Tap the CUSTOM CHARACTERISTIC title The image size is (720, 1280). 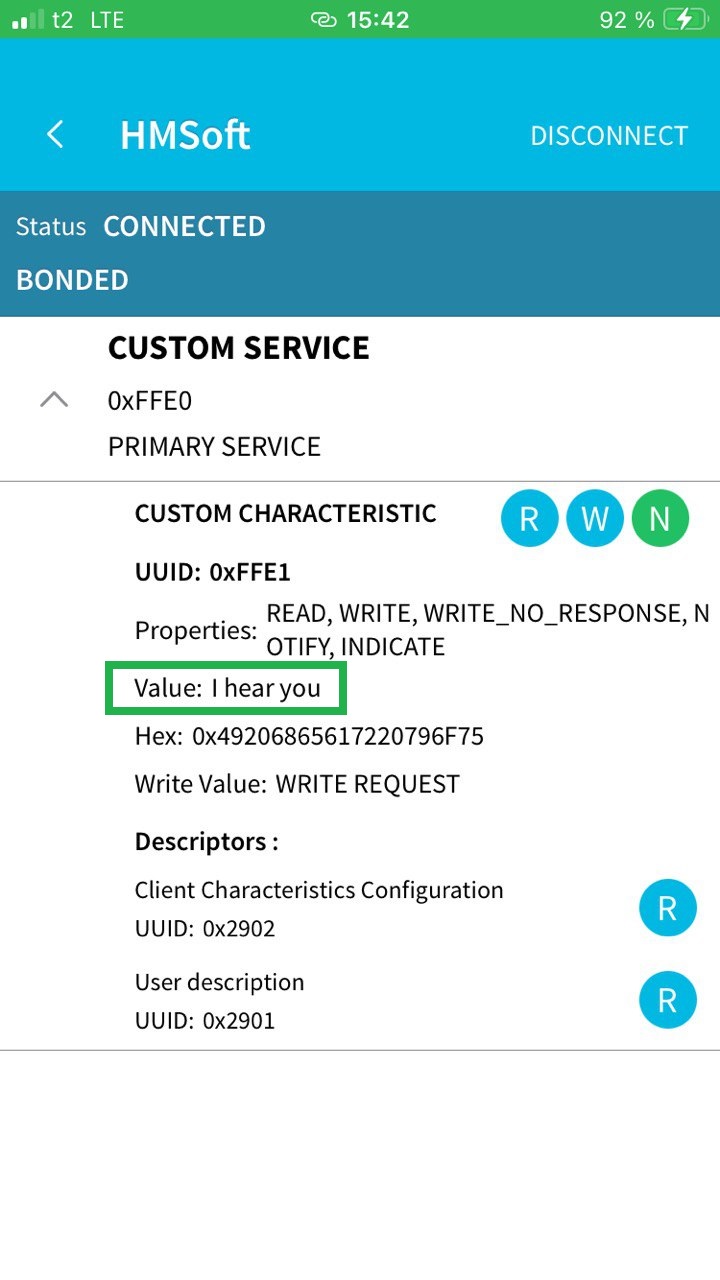286,514
